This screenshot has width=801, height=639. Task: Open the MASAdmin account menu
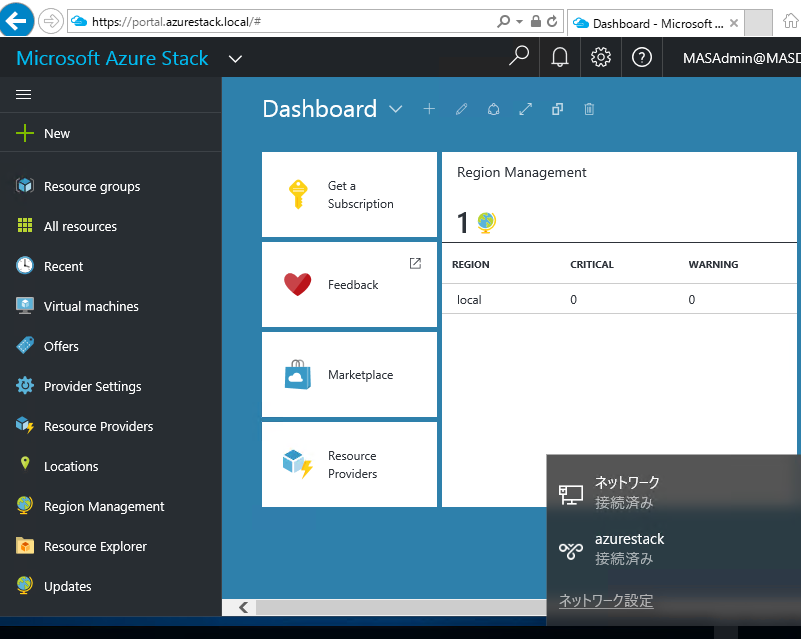click(742, 58)
